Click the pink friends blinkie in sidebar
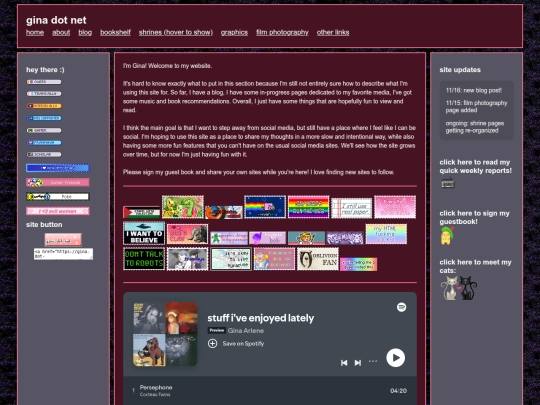 click(x=58, y=182)
